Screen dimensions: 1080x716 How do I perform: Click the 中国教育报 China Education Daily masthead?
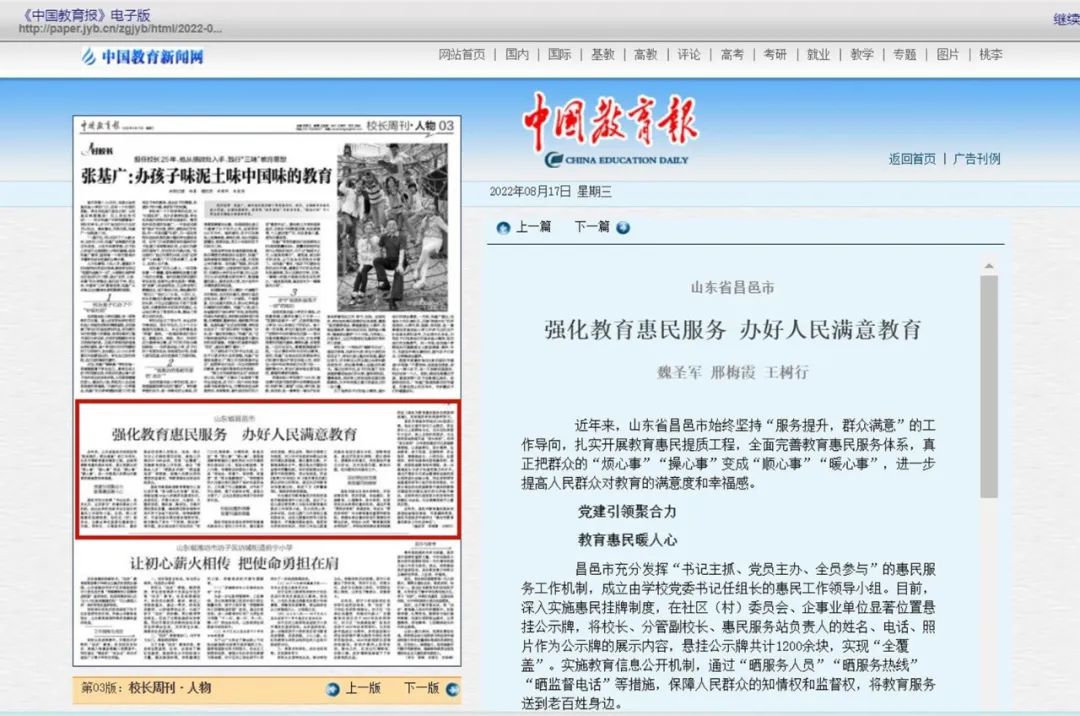pyautogui.click(x=610, y=132)
